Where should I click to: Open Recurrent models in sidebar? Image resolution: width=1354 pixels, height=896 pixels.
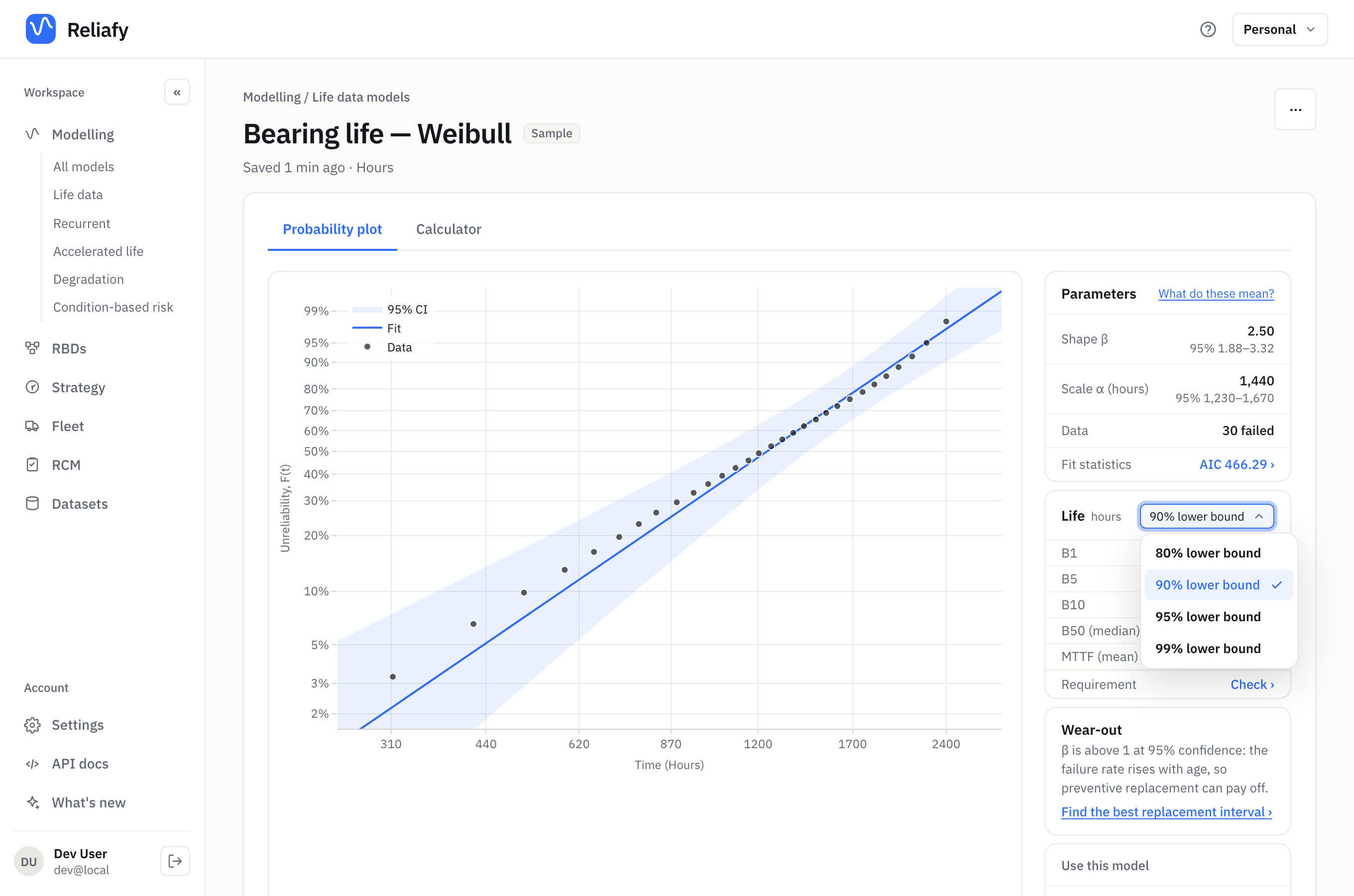tap(82, 223)
